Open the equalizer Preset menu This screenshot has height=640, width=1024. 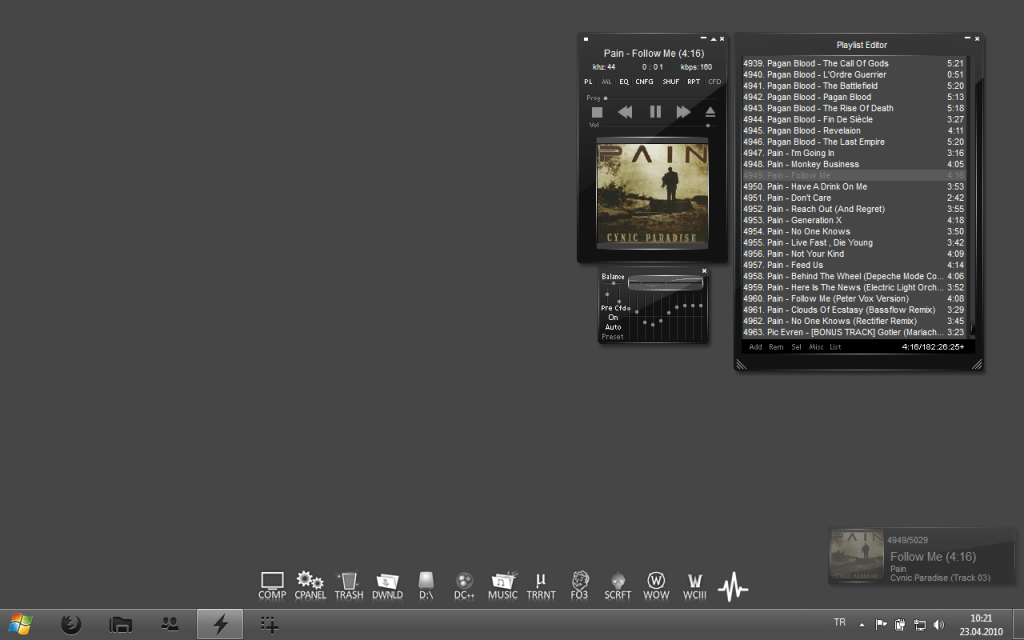pyautogui.click(x=613, y=336)
